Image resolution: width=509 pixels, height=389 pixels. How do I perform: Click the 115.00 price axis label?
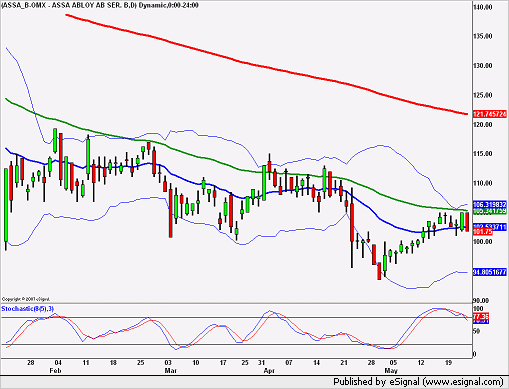click(483, 154)
